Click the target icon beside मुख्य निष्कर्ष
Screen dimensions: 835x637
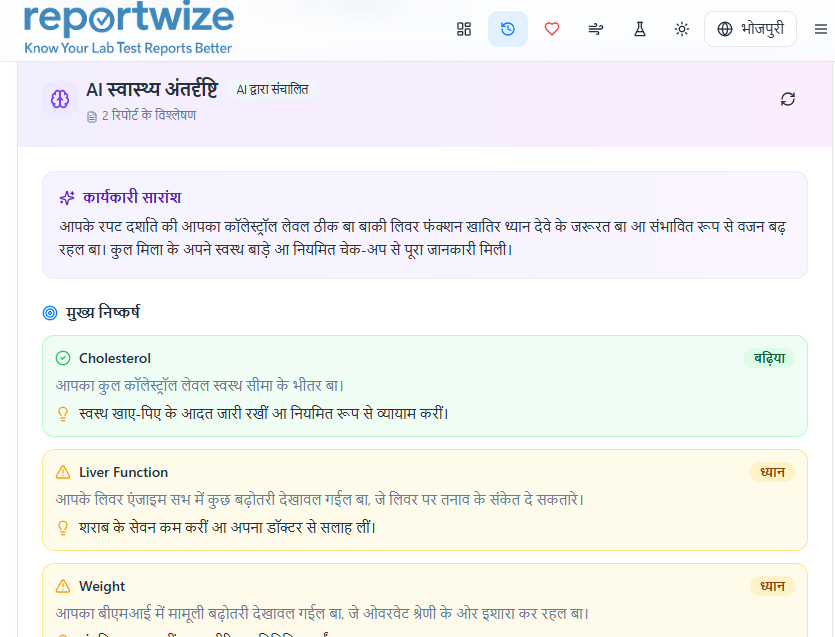click(48, 313)
